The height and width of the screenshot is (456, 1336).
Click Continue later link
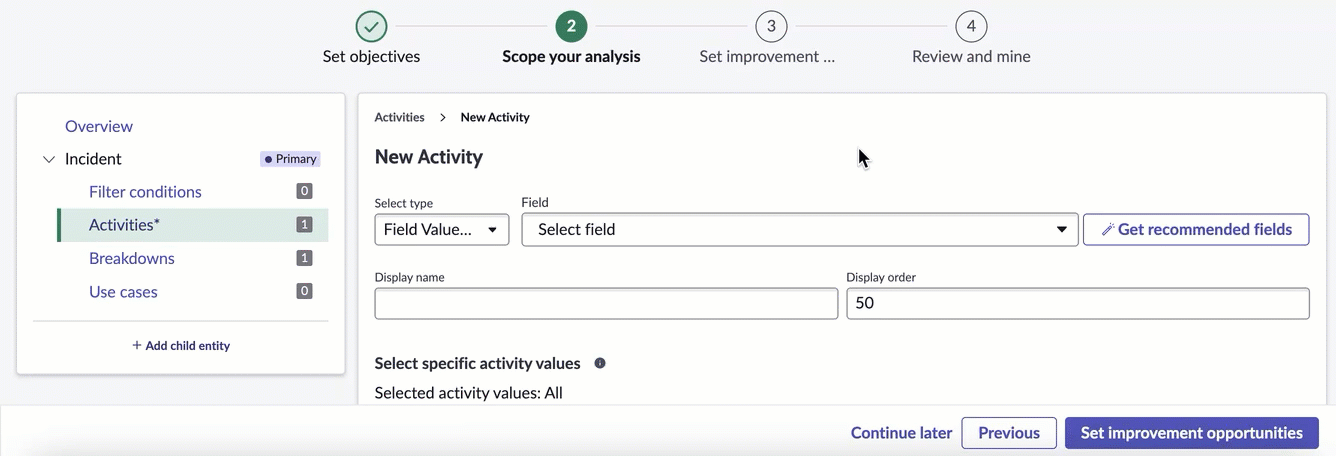coord(901,433)
